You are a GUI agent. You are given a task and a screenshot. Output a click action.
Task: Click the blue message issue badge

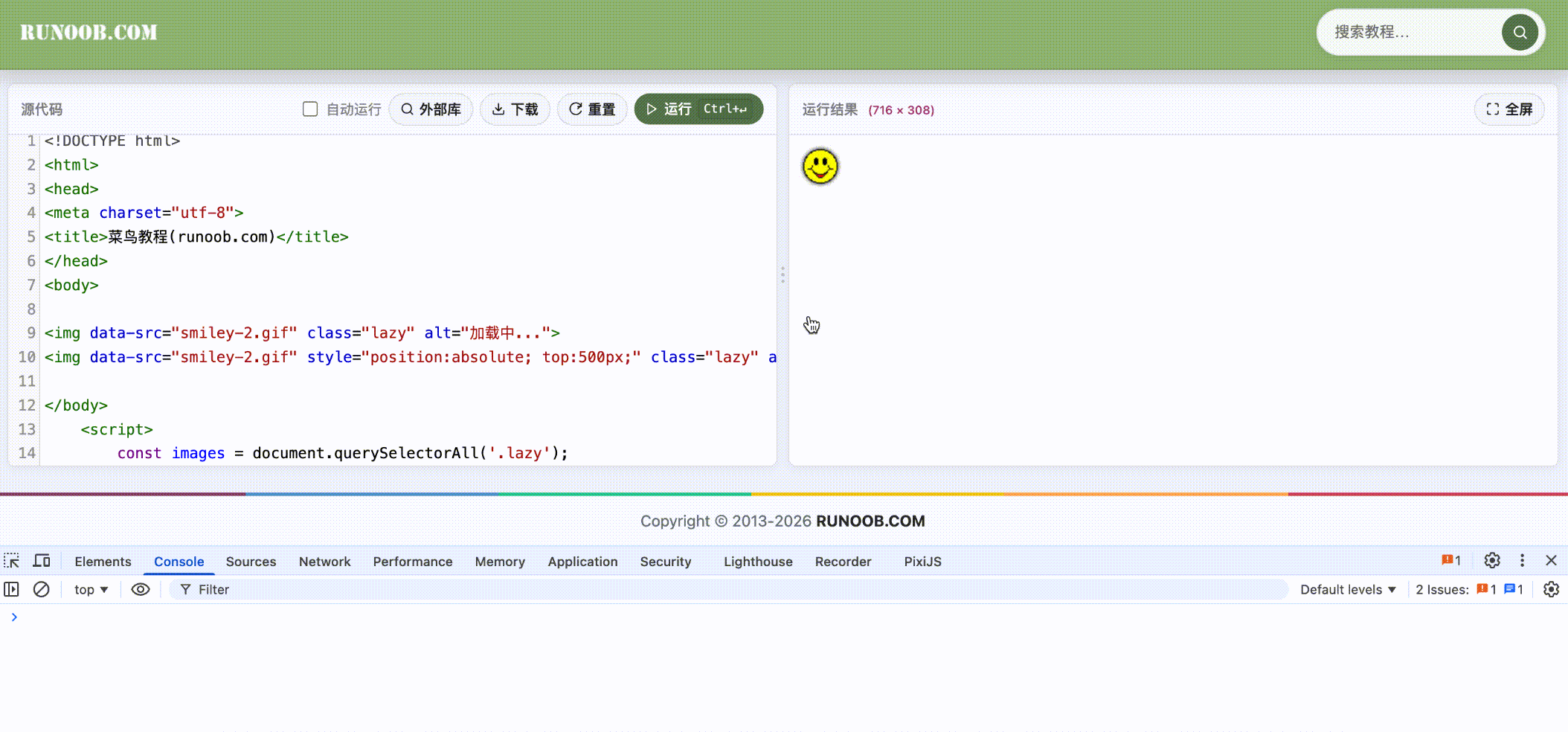[1514, 589]
